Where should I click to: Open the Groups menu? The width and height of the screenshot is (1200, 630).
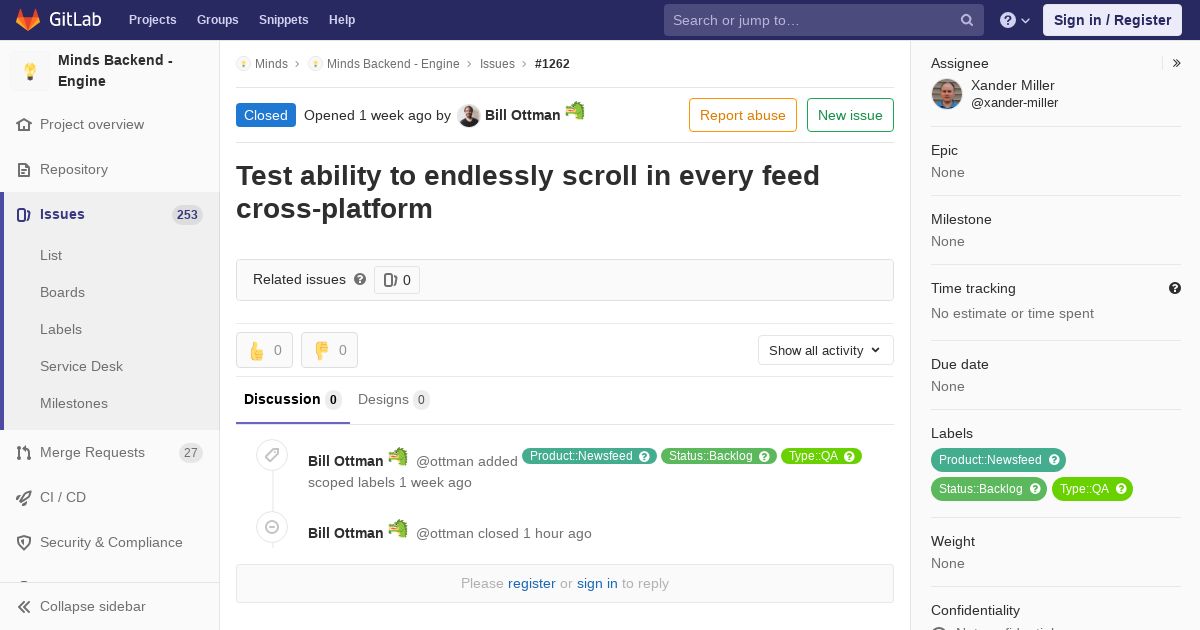coord(217,20)
